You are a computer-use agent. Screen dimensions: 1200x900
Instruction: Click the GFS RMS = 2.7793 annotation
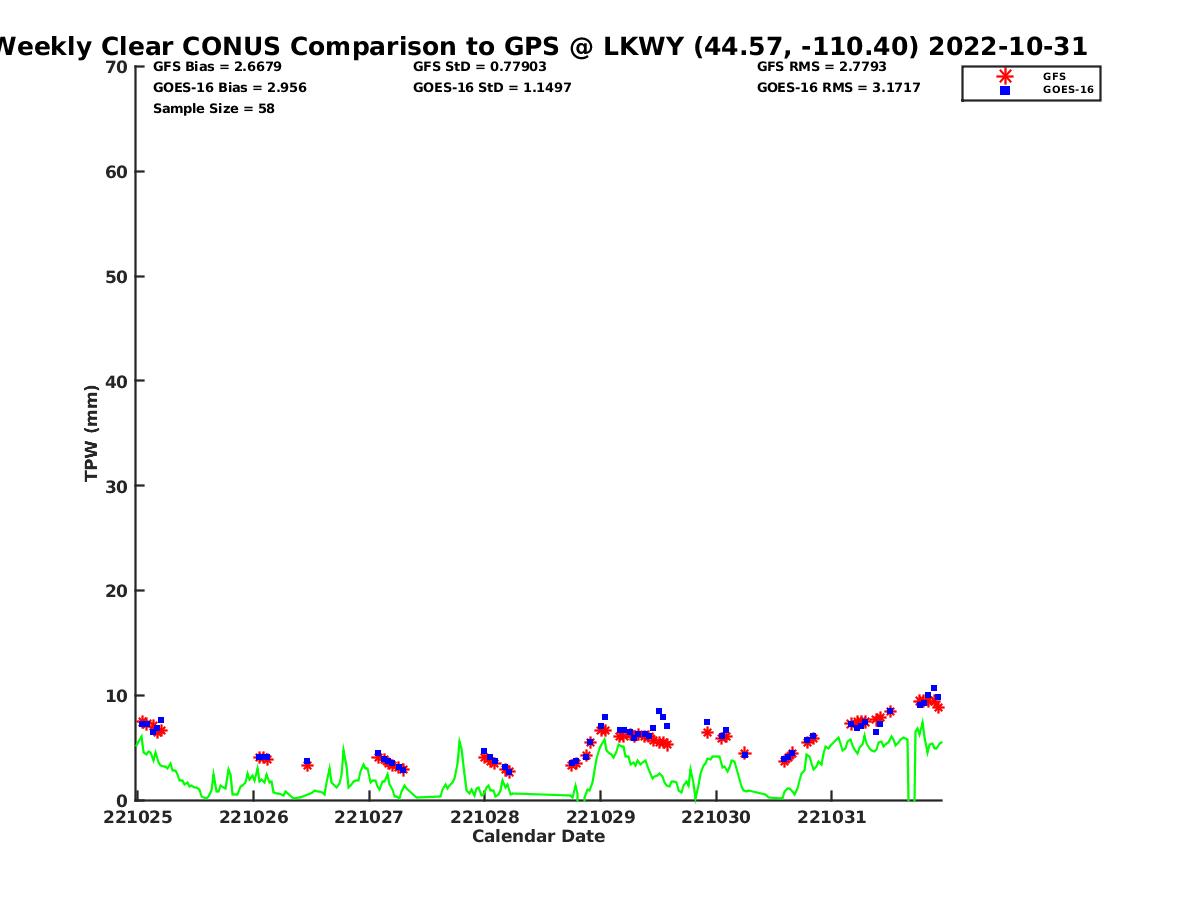coord(822,67)
